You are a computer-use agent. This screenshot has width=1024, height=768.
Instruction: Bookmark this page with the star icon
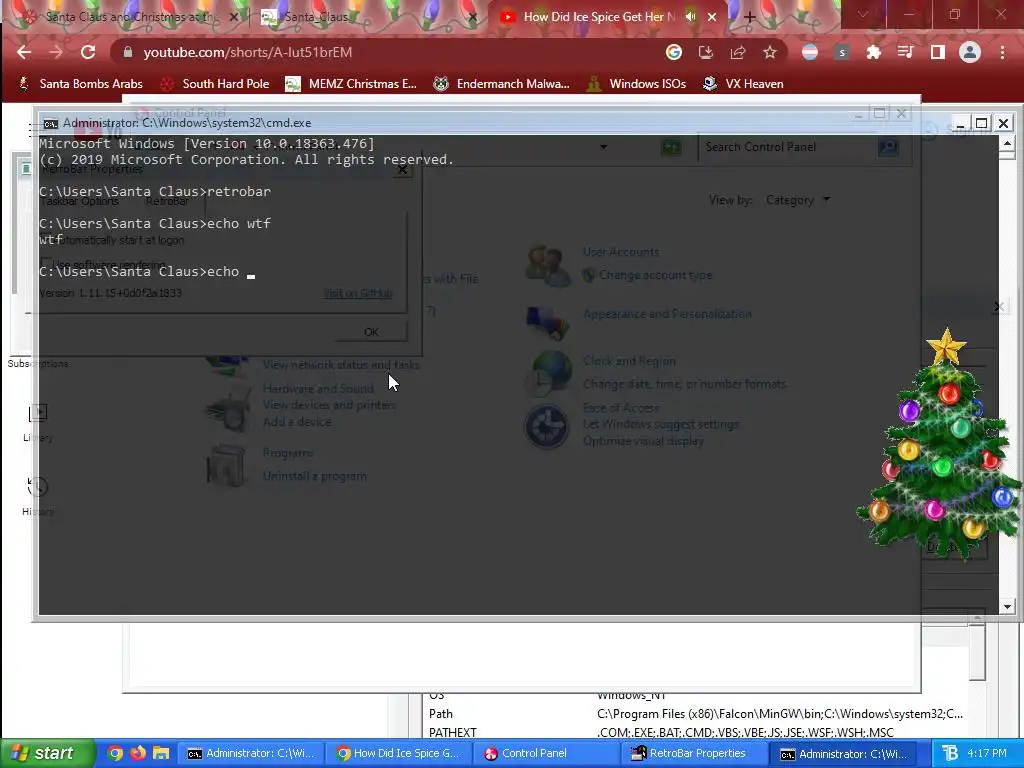[770, 52]
